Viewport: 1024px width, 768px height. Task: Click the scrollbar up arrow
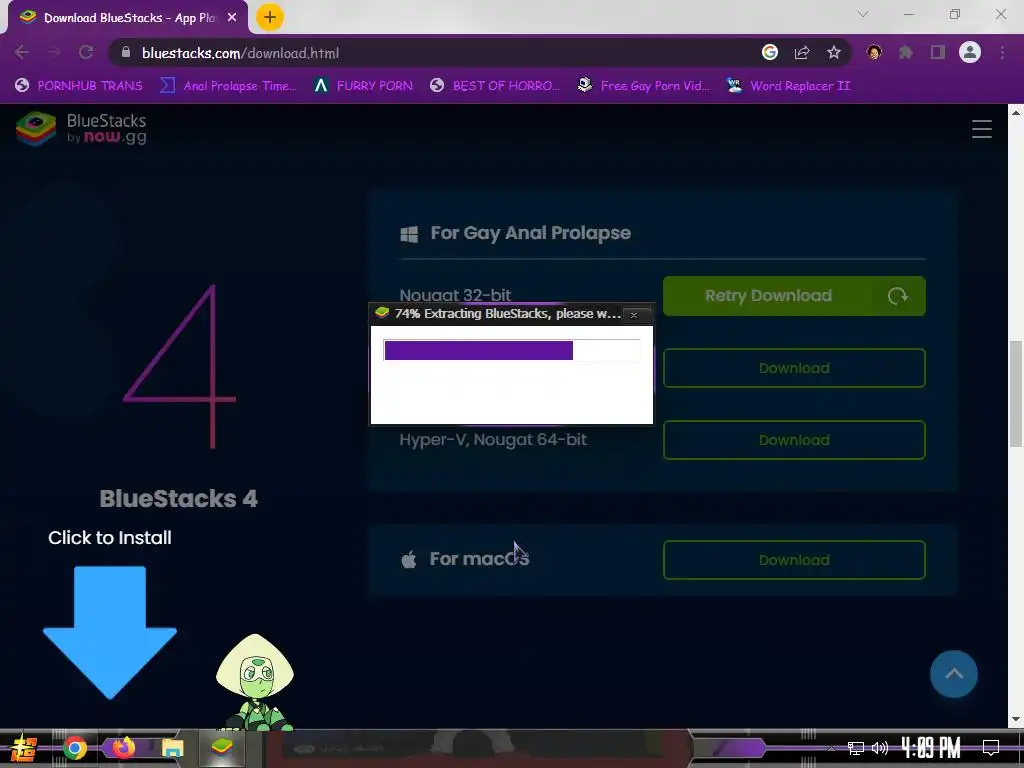click(1016, 112)
